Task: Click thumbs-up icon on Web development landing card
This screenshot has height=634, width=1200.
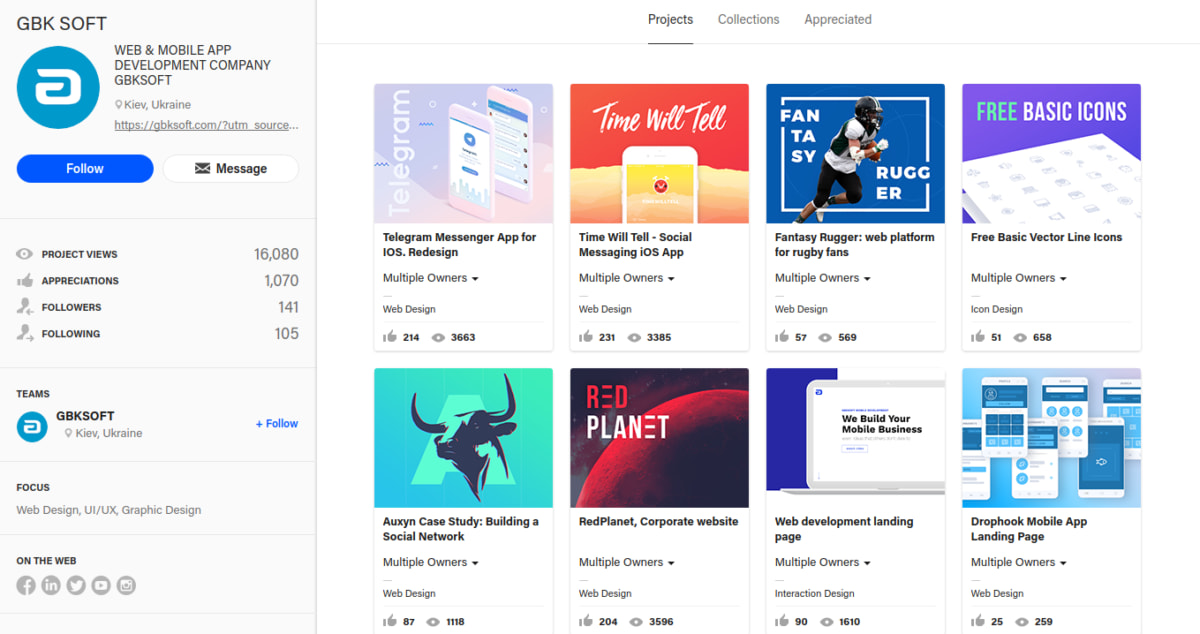Action: (782, 621)
